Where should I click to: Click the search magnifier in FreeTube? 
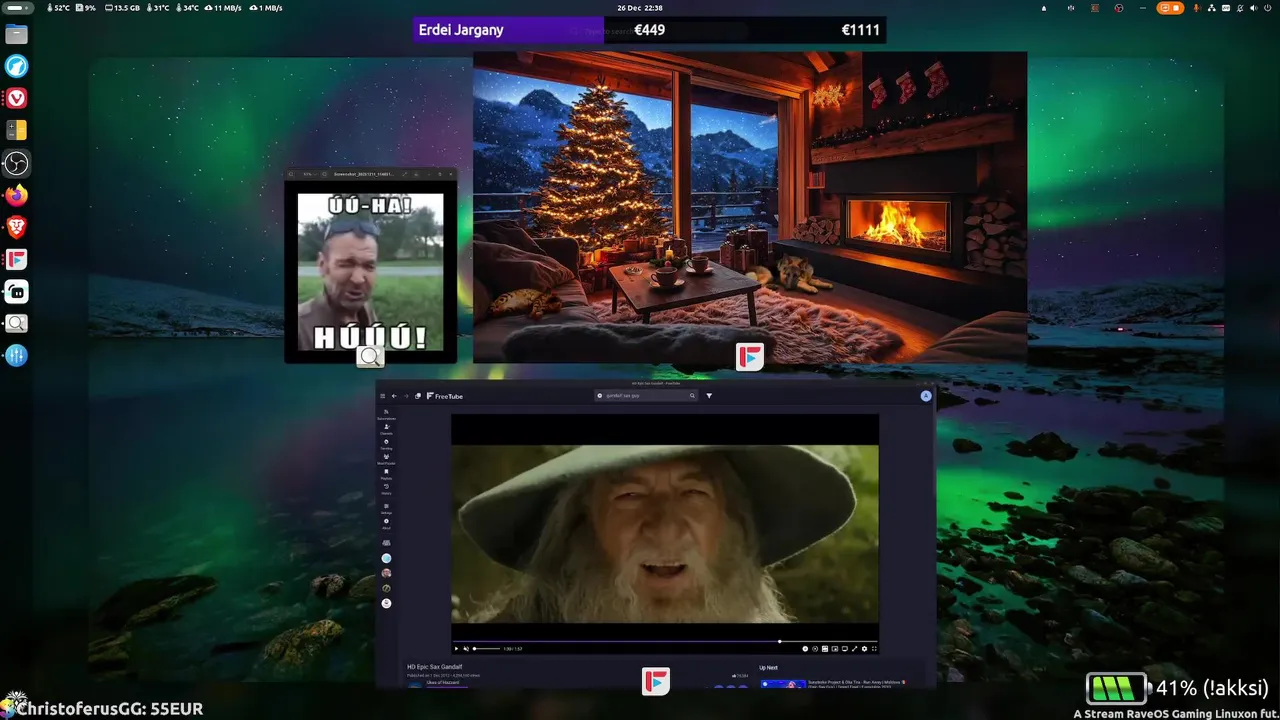pyautogui.click(x=692, y=396)
